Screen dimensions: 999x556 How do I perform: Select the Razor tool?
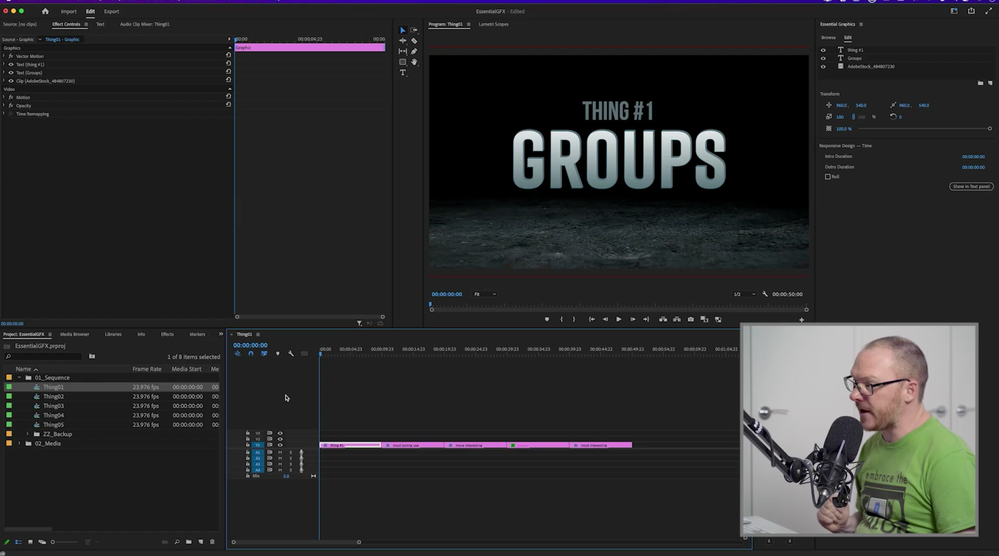pos(414,41)
